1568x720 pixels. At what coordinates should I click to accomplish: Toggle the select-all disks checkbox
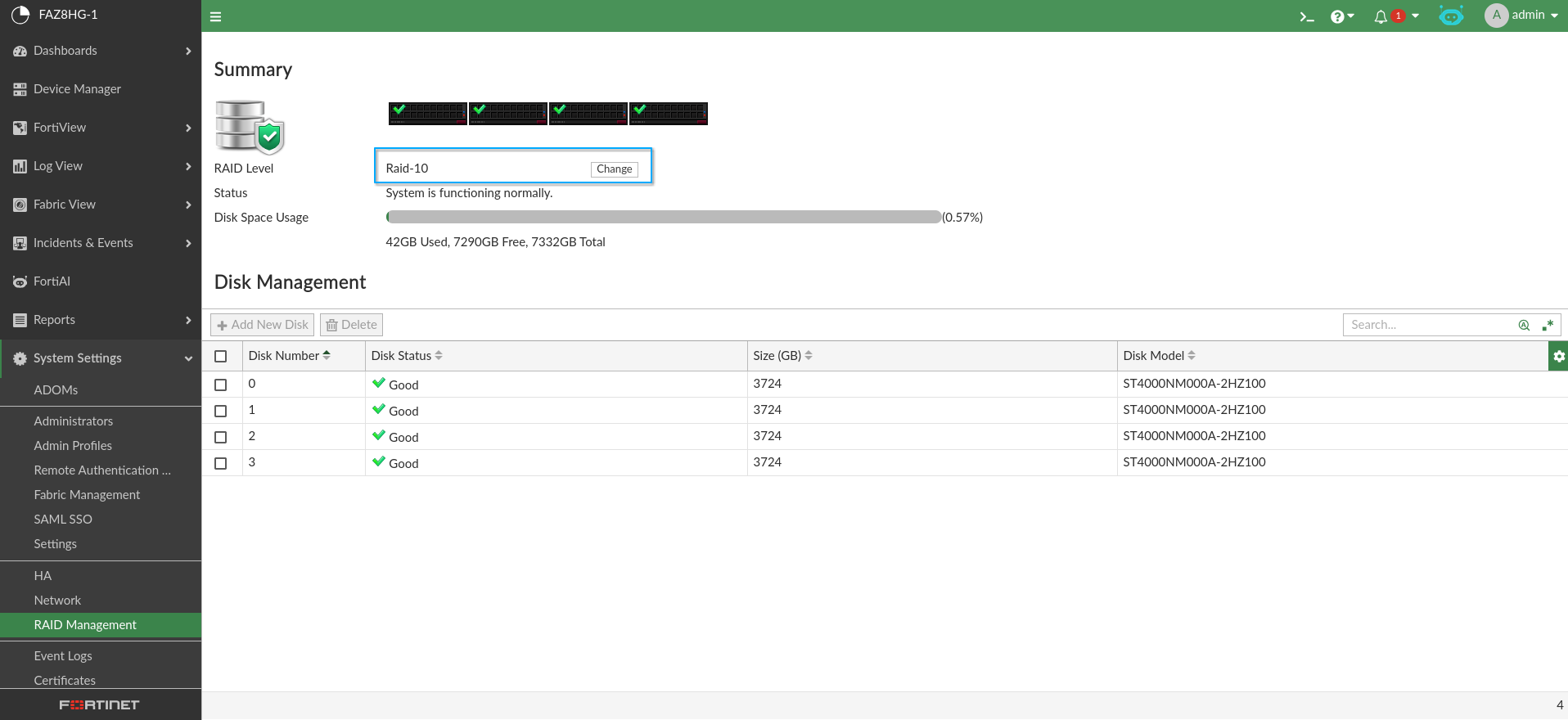tap(221, 356)
